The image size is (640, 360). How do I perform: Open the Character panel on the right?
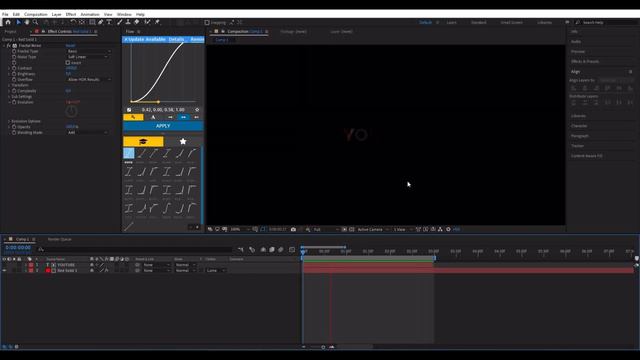pos(579,126)
